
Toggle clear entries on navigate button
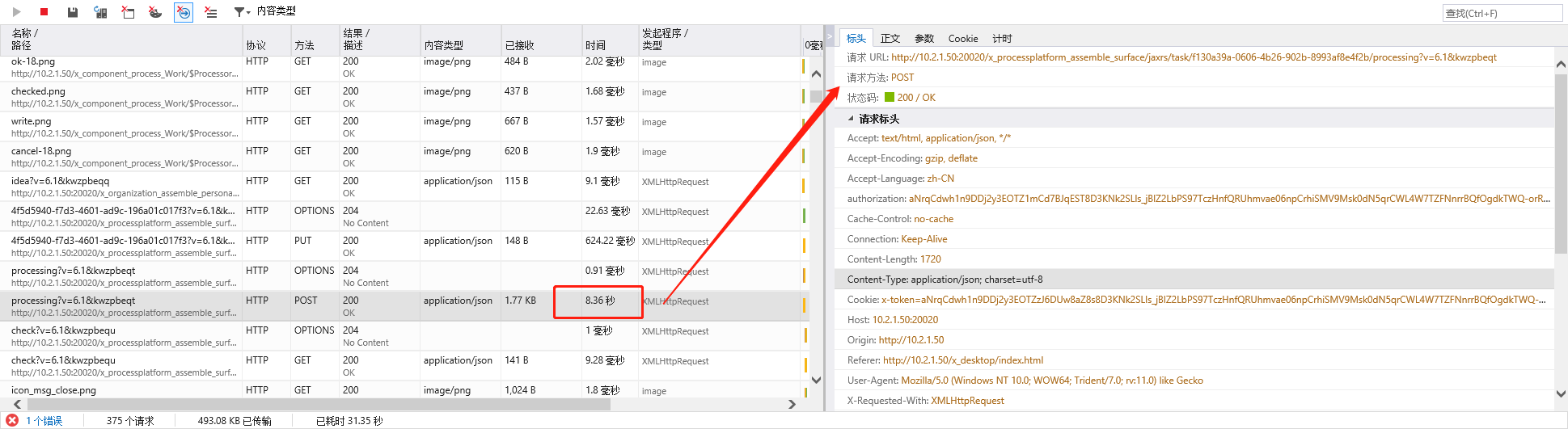184,12
